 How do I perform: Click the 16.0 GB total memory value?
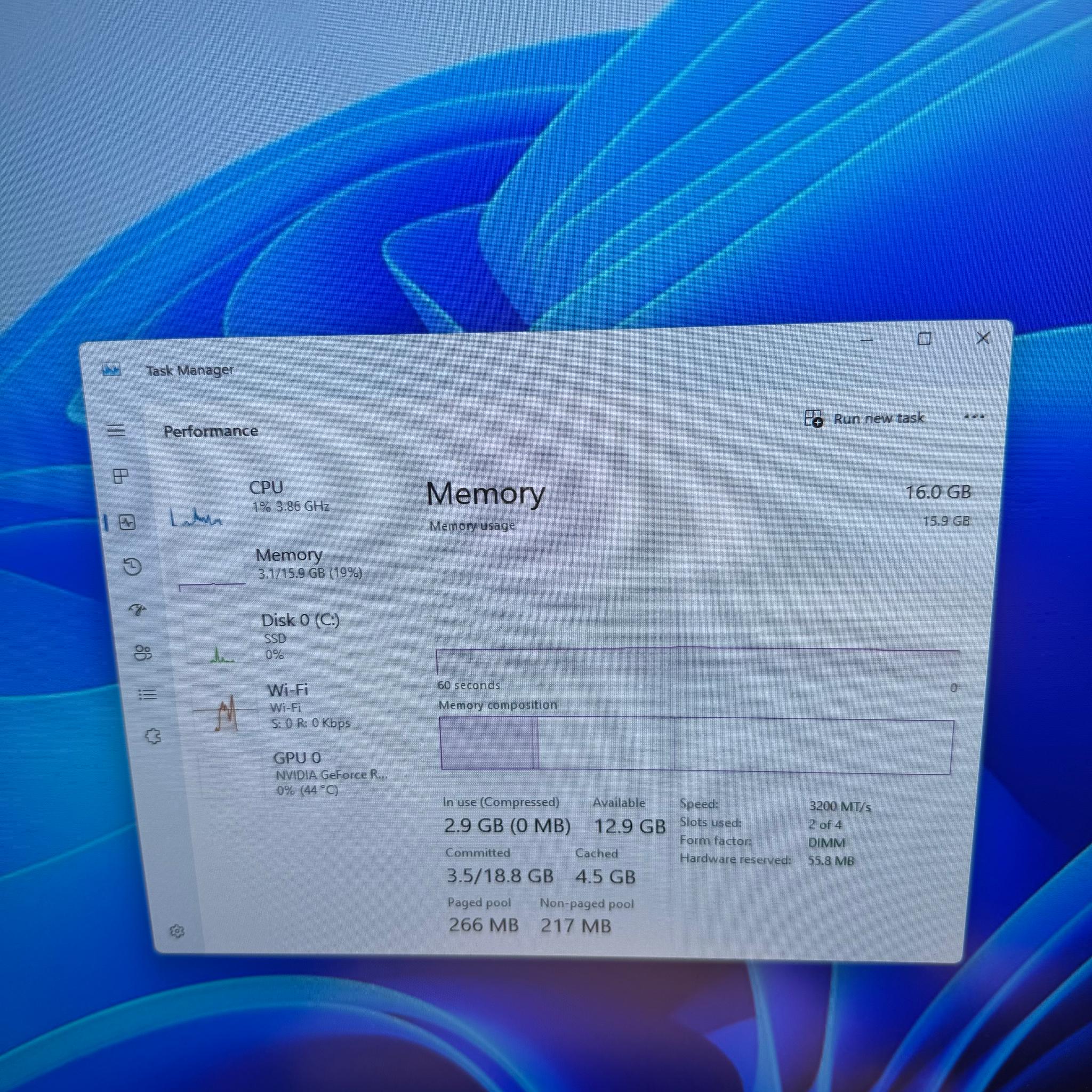[x=938, y=492]
